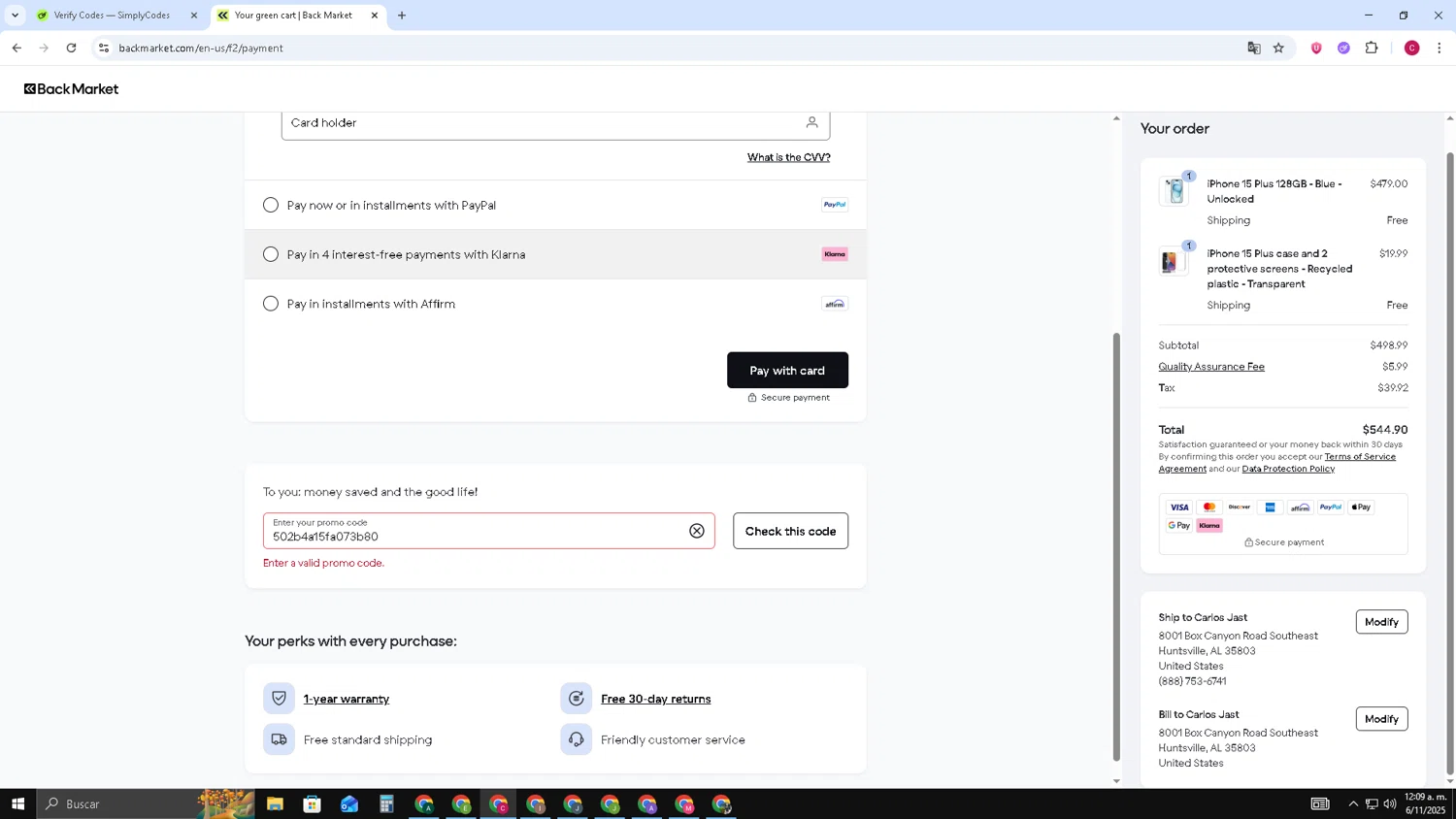1456x819 pixels.
Task: Click the Visa badge in Your order
Action: coord(1179,508)
